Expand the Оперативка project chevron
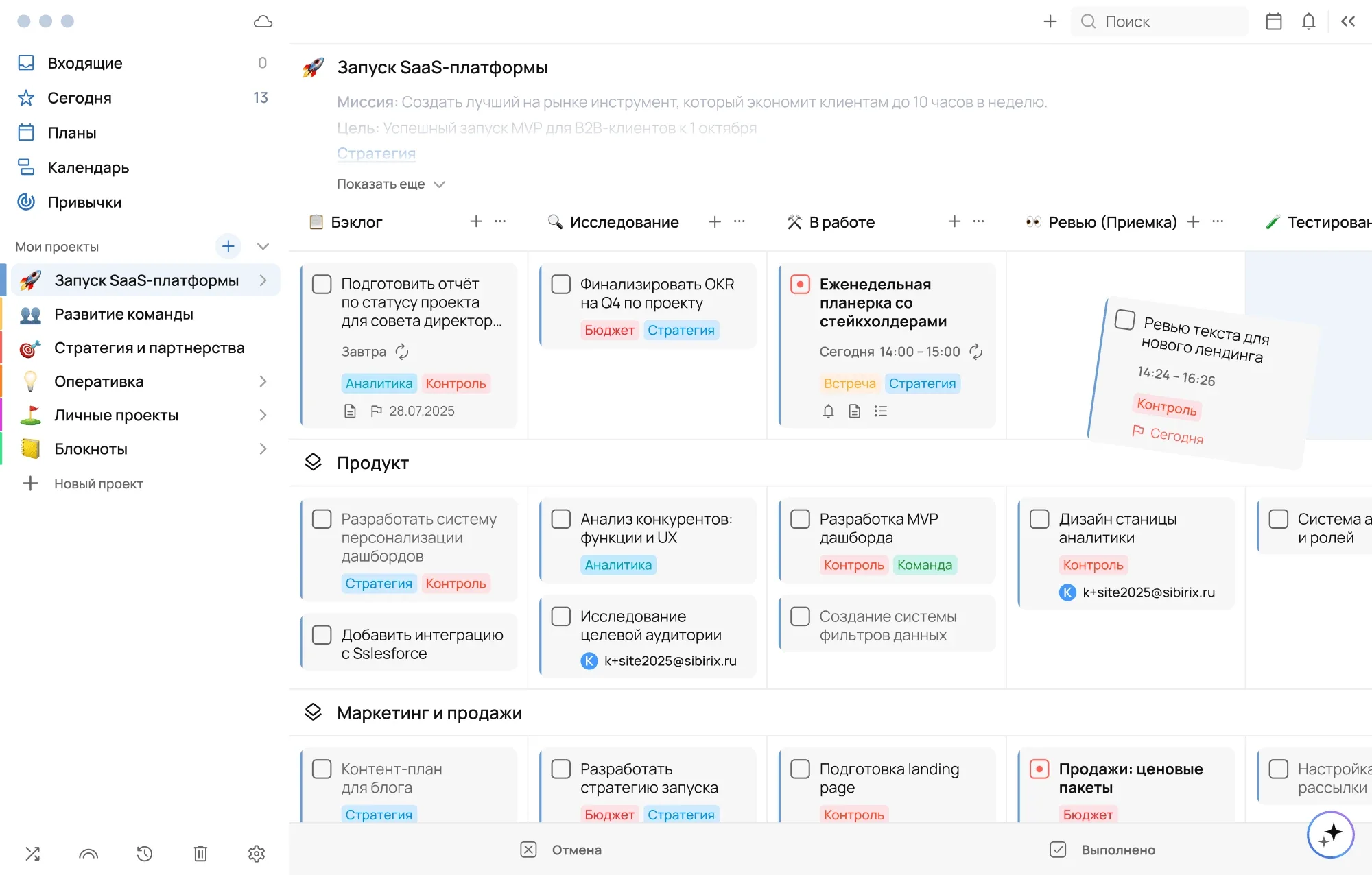 click(x=263, y=381)
